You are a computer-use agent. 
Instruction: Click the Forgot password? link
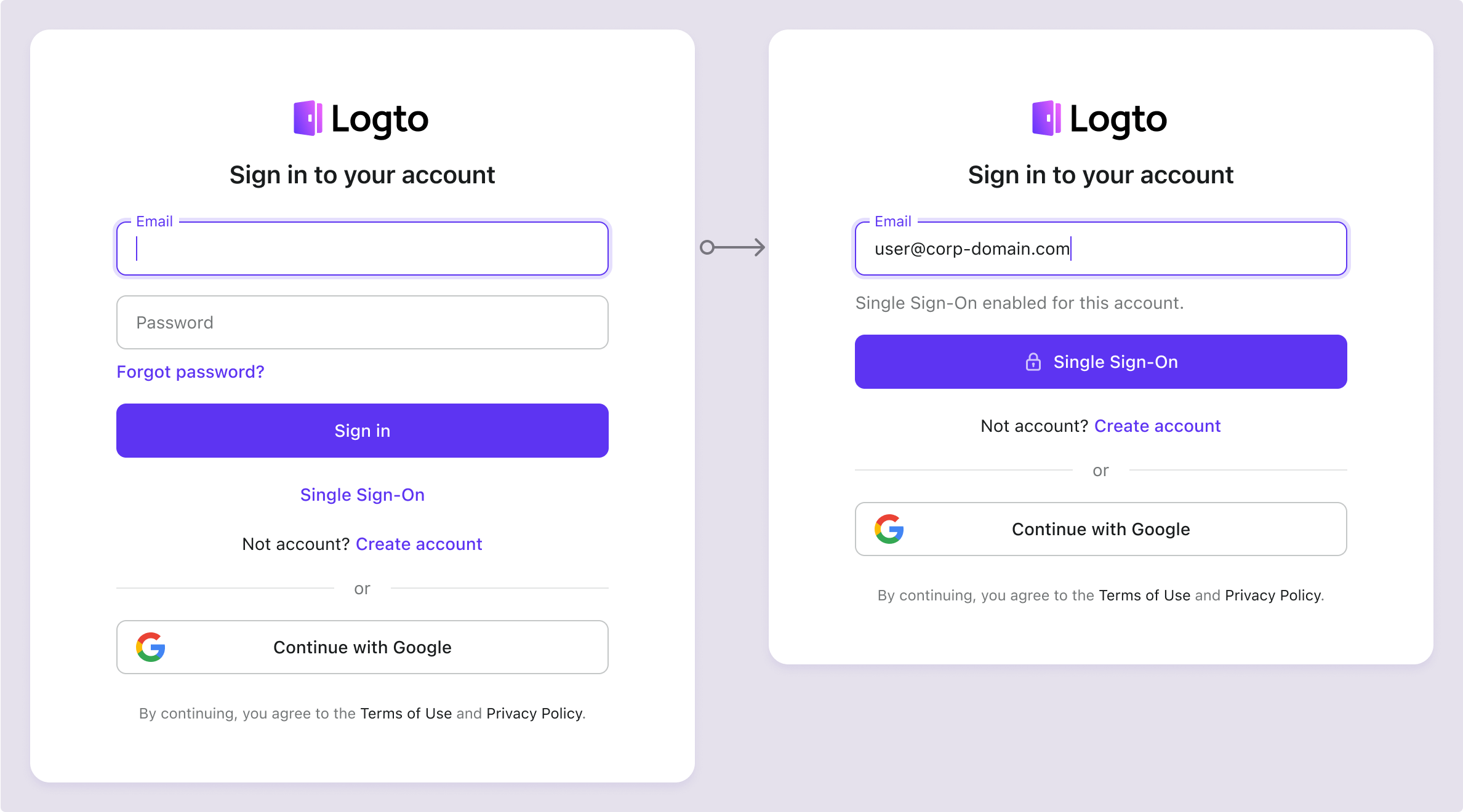(190, 372)
